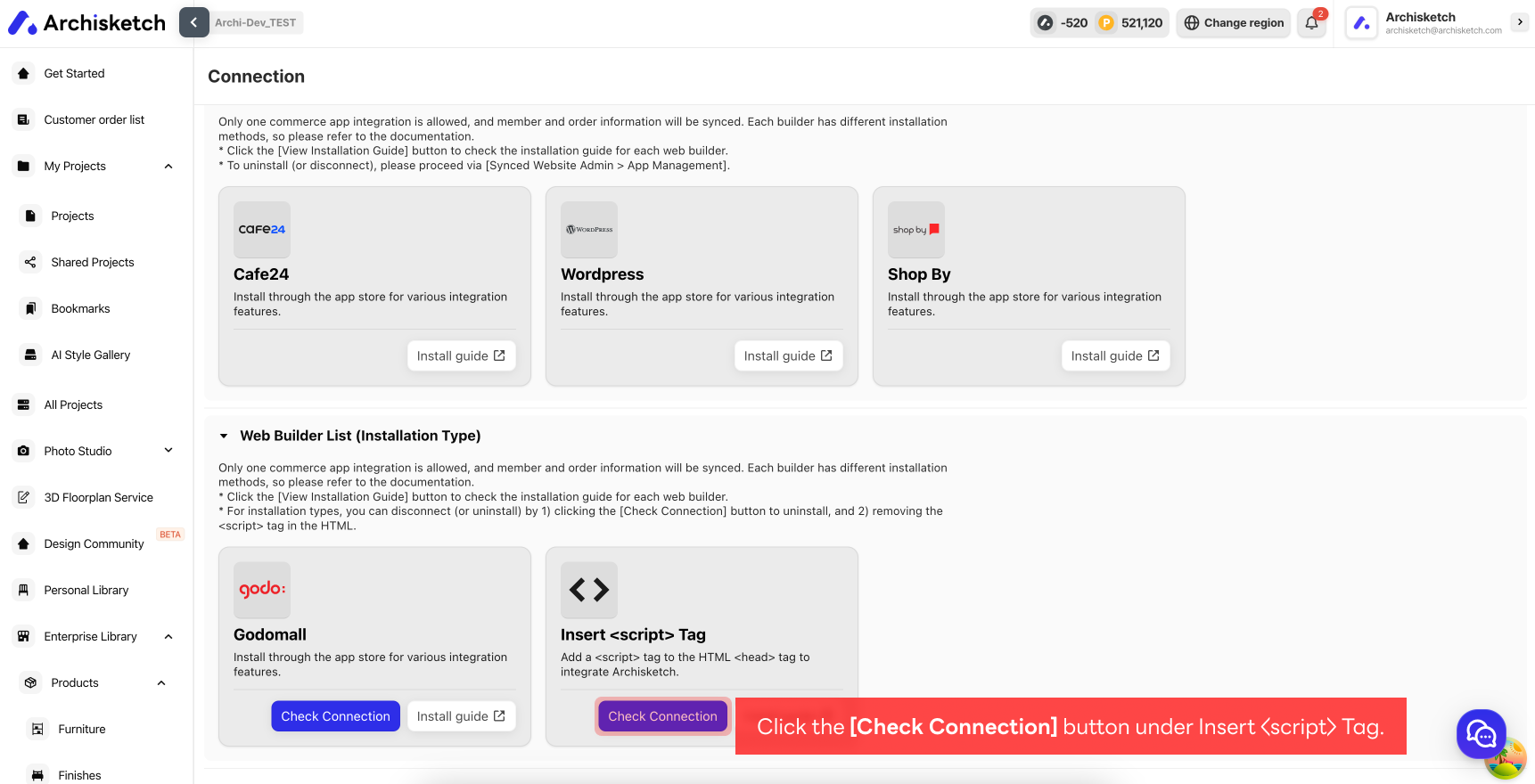This screenshot has height=784, width=1535.
Task: Click the 521,120 points balance
Action: [1142, 23]
